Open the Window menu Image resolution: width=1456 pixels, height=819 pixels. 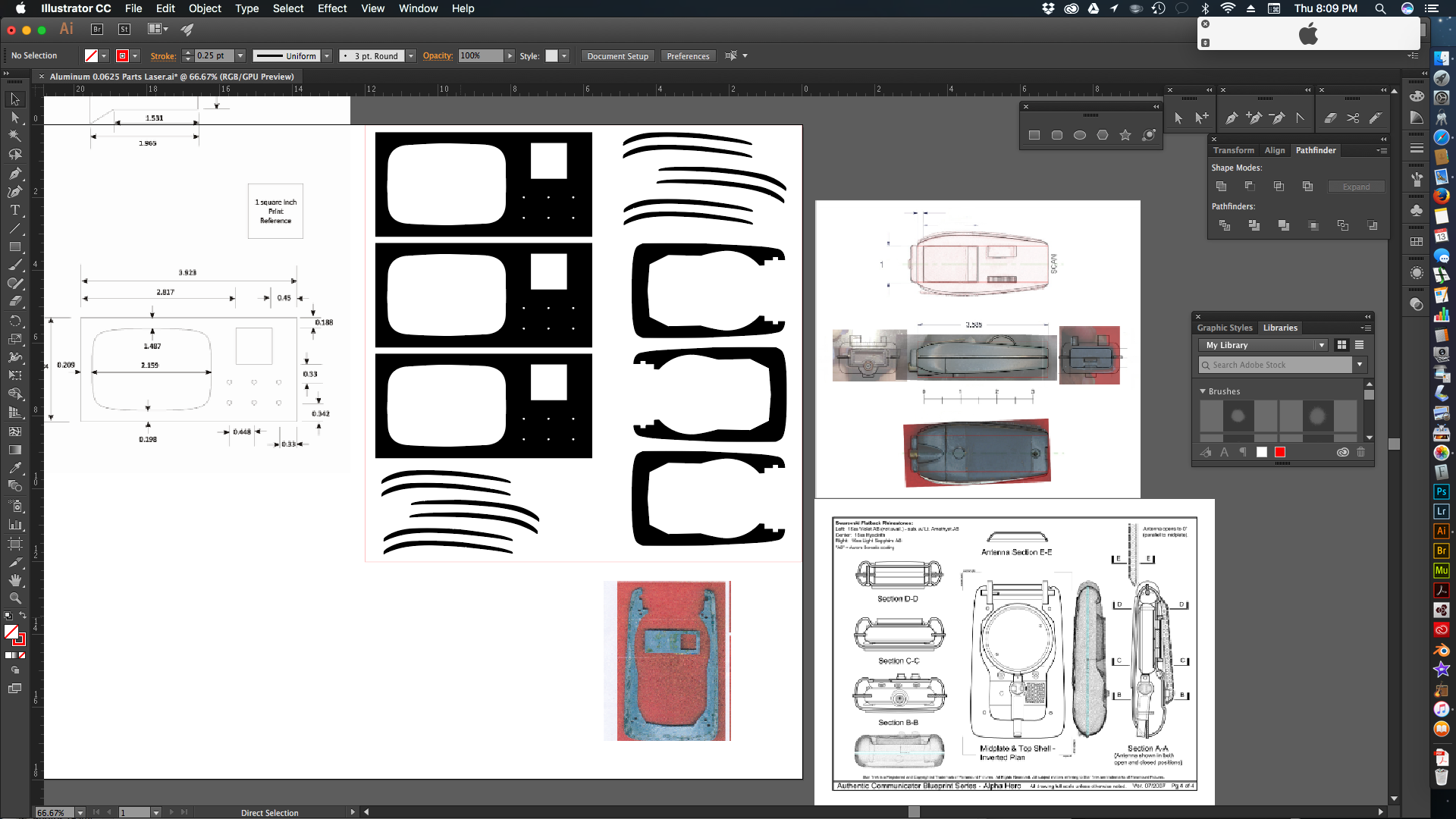tap(419, 8)
